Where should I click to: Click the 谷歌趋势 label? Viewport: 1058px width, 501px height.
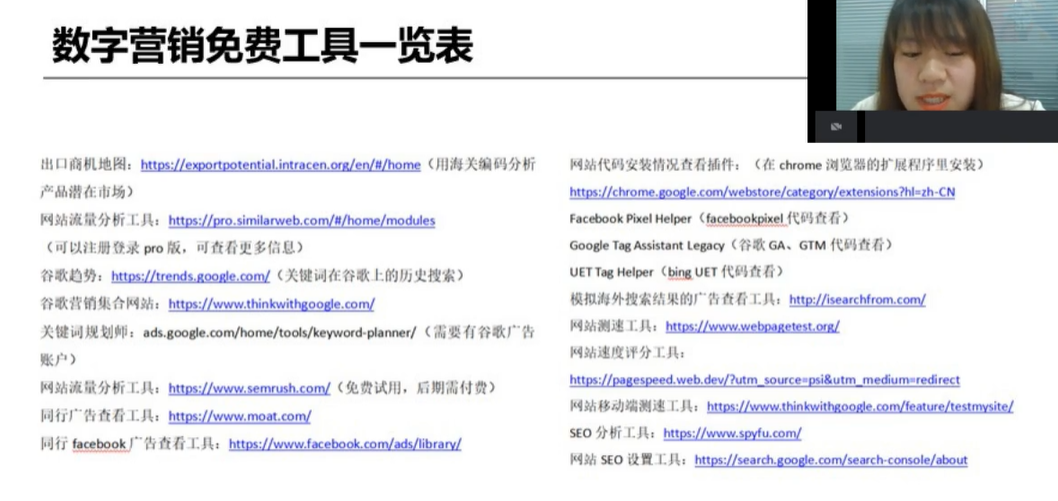71,276
